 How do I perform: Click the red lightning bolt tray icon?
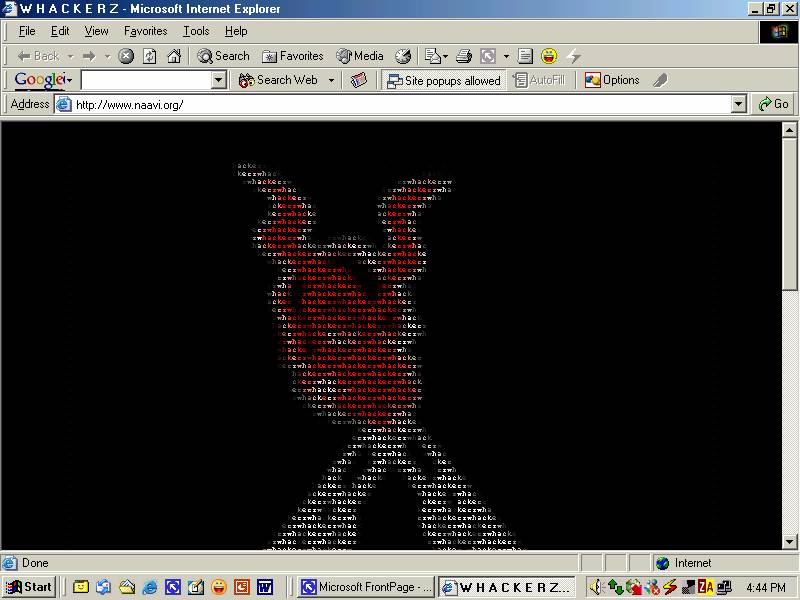coord(670,587)
